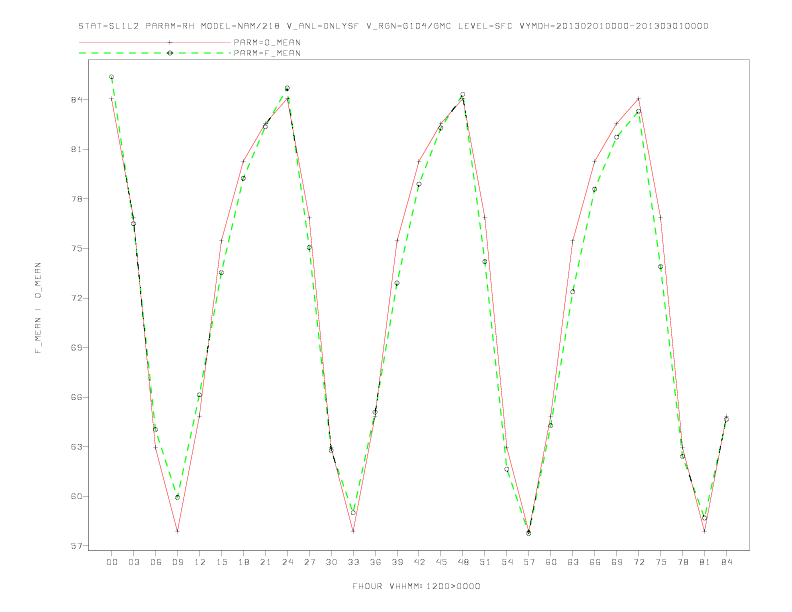Screen dimensions: 792x612
Task: Click the F_MEAN circle marker at hour 72
Action: click(638, 112)
